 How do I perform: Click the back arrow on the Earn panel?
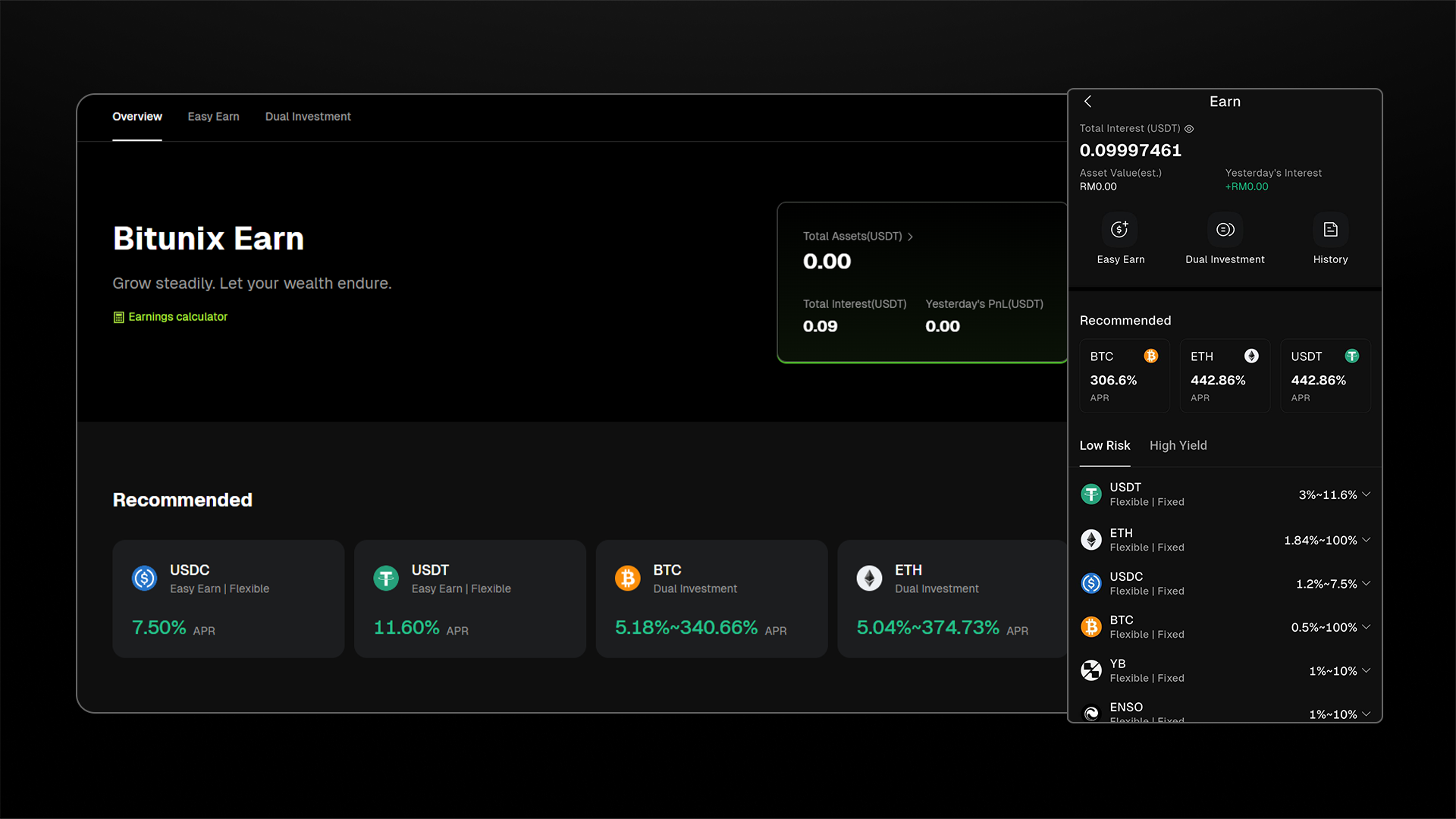(1087, 101)
